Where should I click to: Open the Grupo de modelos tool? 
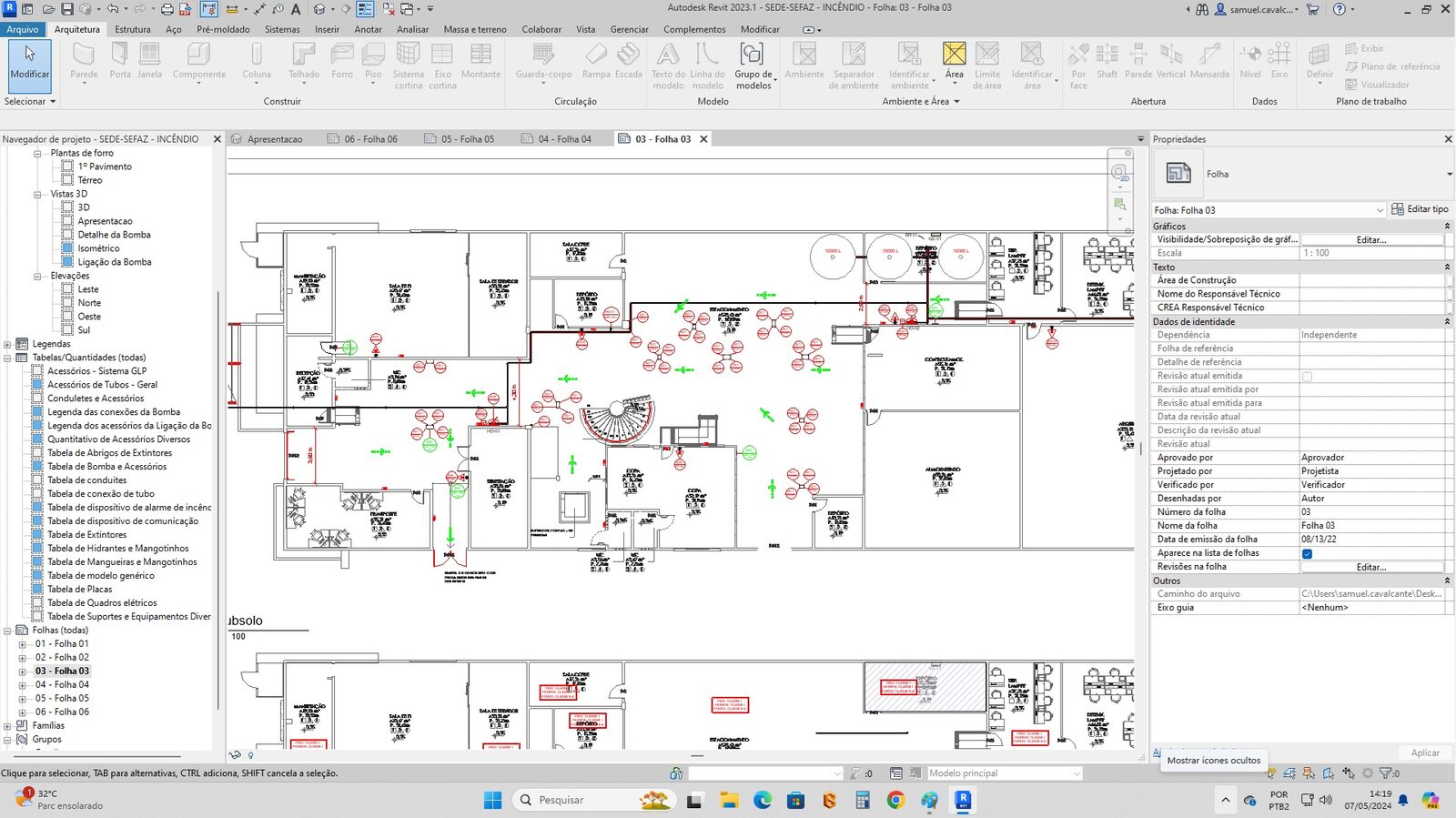[x=753, y=66]
